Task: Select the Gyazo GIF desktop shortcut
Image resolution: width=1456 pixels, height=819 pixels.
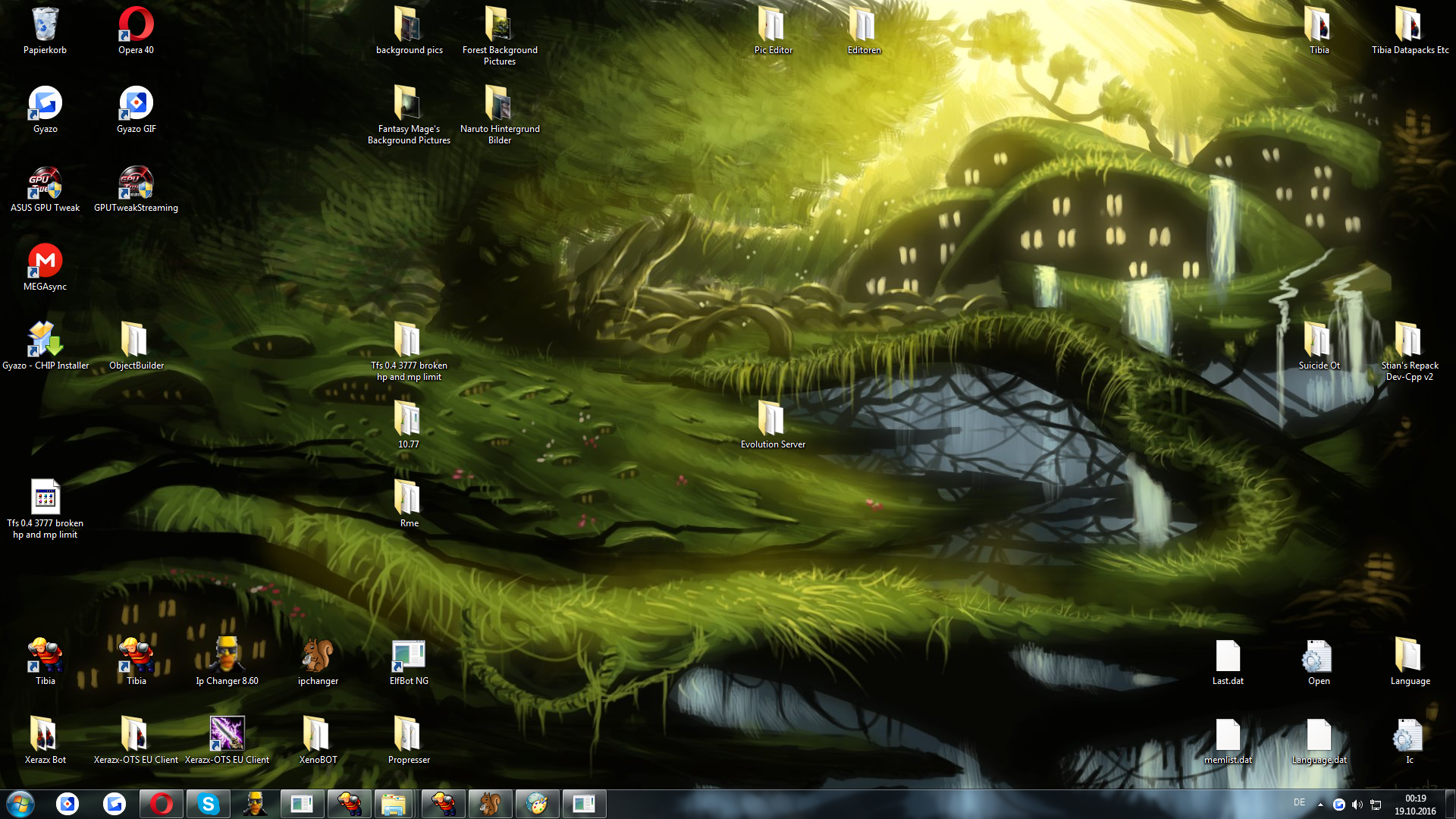Action: point(136,109)
